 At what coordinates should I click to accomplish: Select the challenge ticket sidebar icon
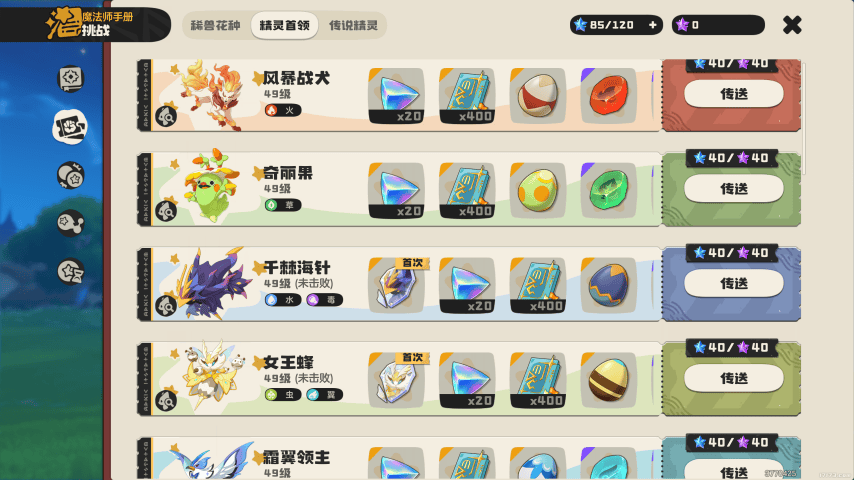[70, 127]
